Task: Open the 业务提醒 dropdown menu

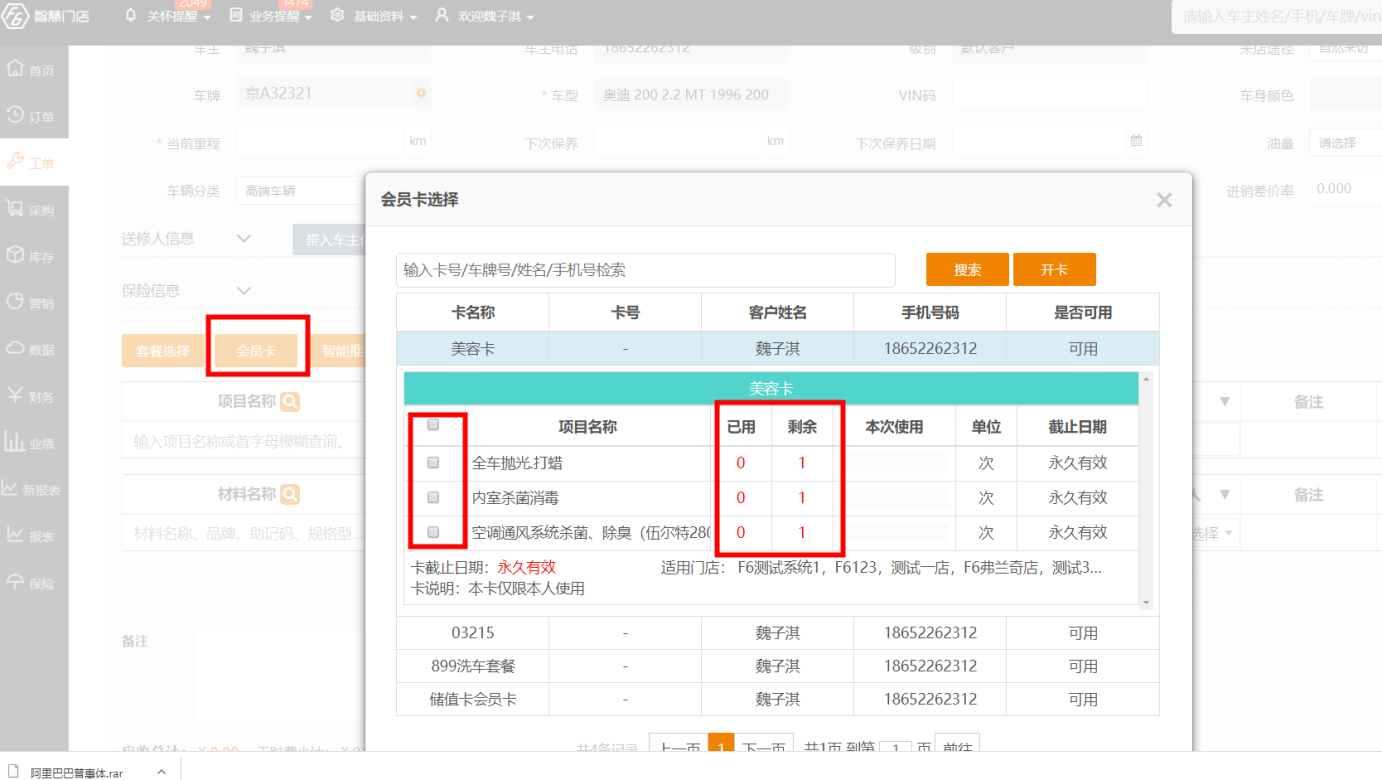Action: [270, 17]
